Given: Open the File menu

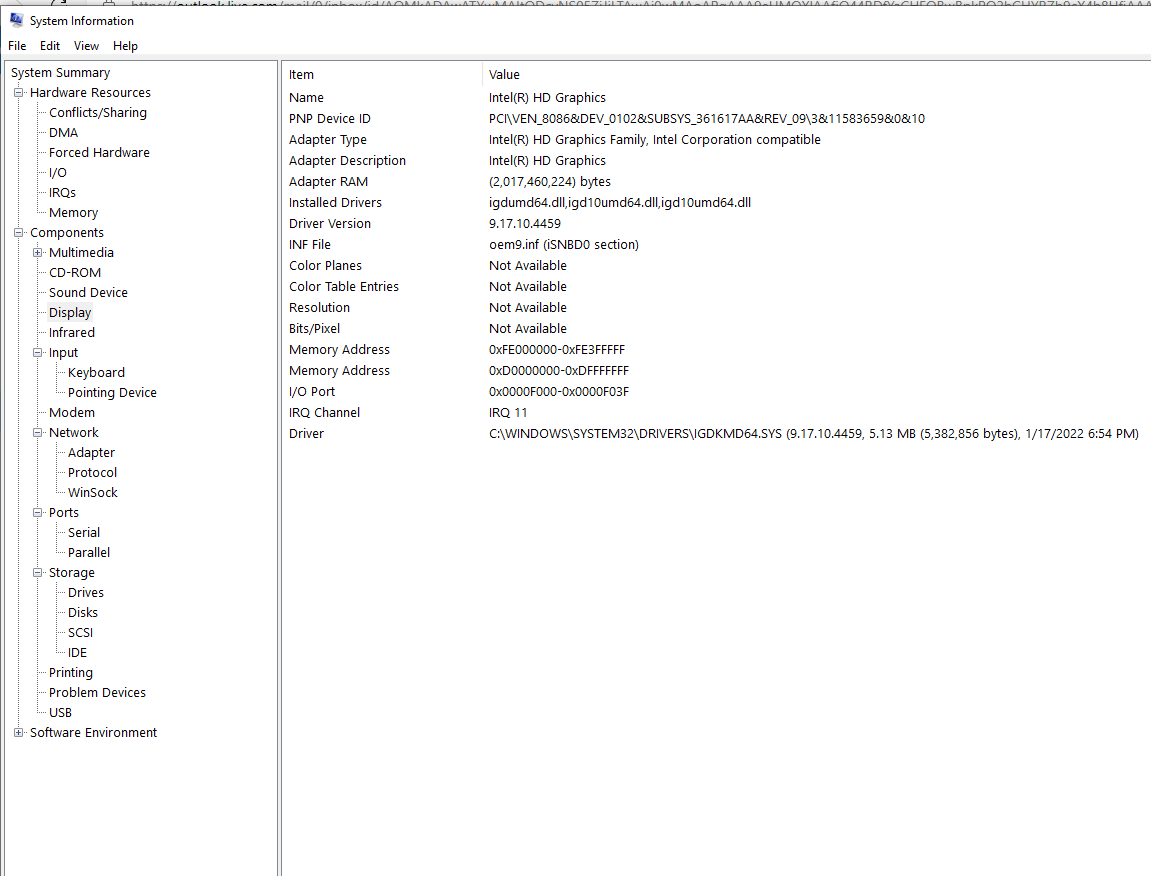Looking at the screenshot, I should point(17,46).
